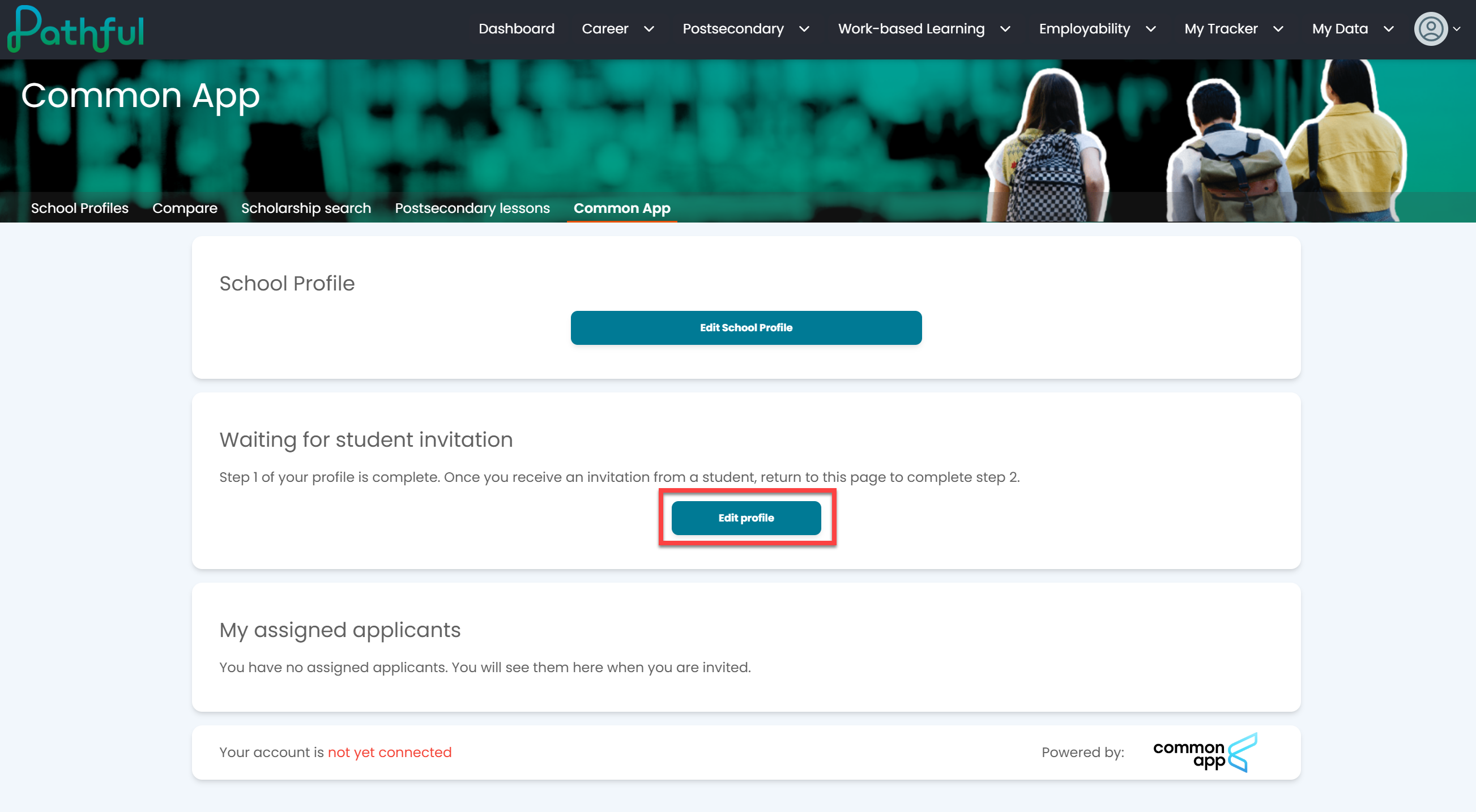Expand the profile avatar dropdown arrow
1476x812 pixels.
[1457, 29]
